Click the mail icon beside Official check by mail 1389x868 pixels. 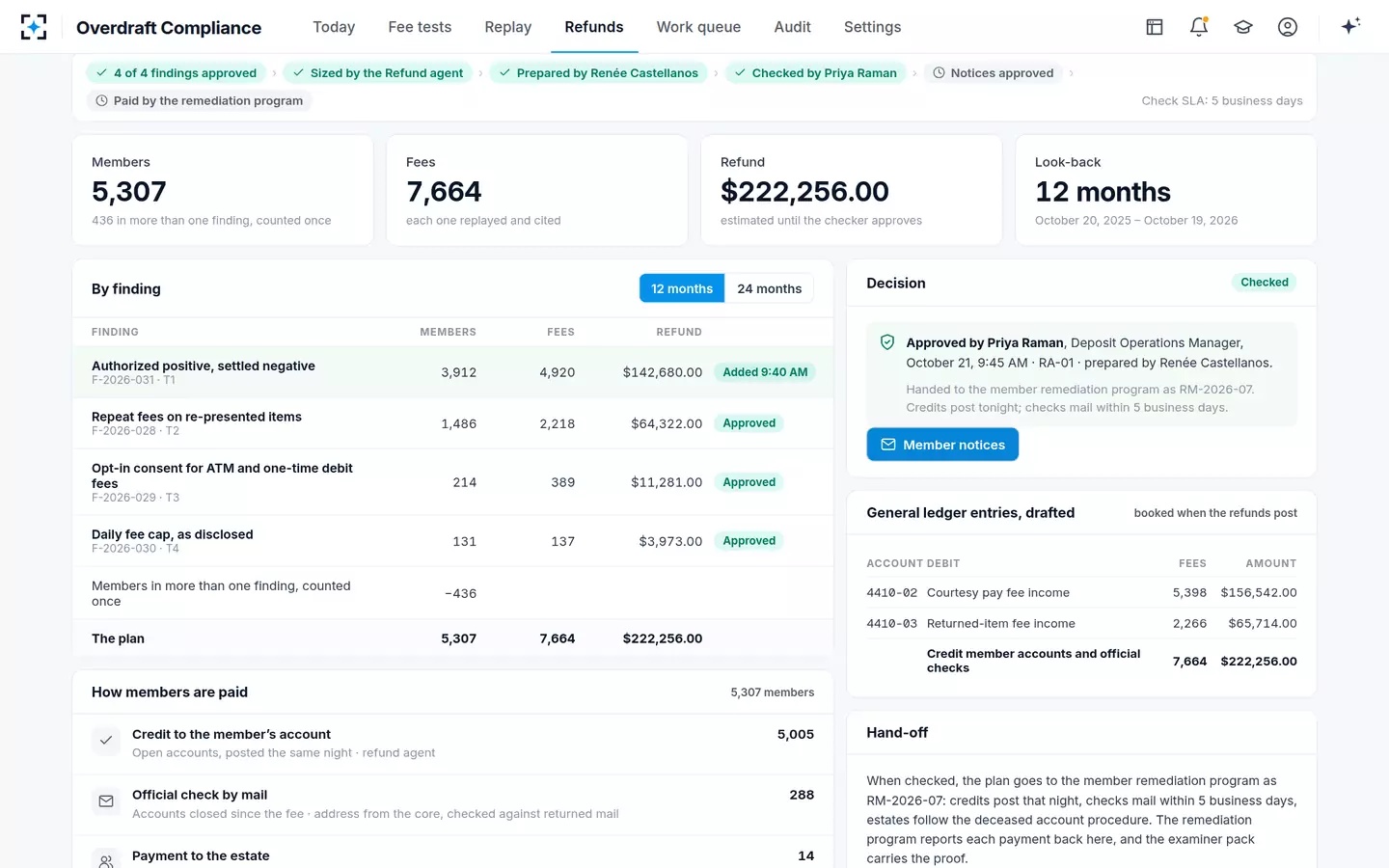click(106, 801)
